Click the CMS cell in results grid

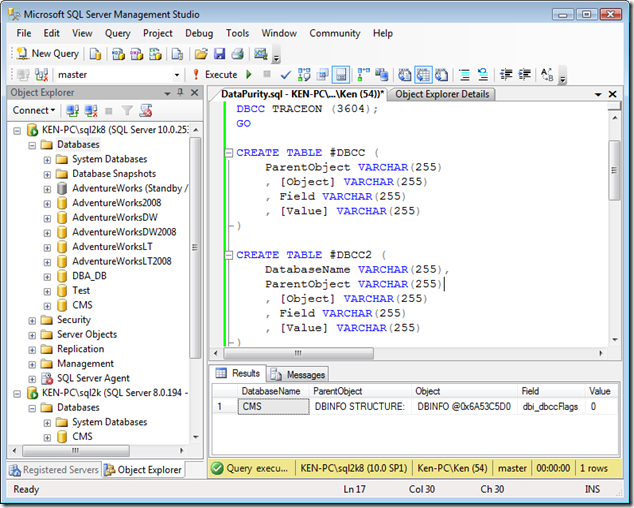[x=273, y=406]
